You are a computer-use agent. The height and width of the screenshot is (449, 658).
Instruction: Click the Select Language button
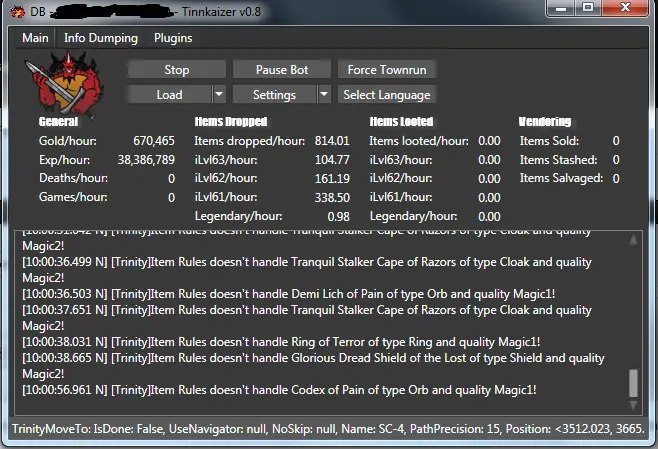tap(386, 95)
